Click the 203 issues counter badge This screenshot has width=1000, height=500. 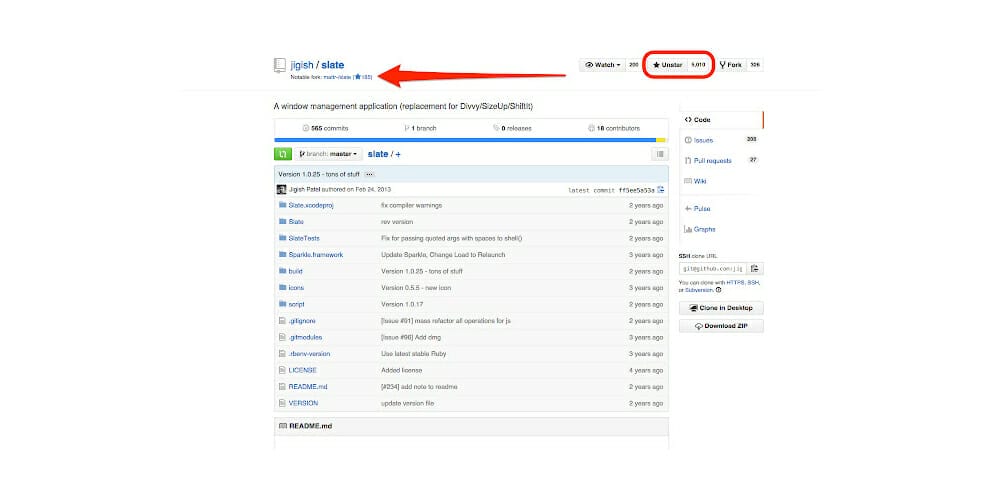pyautogui.click(x=751, y=139)
